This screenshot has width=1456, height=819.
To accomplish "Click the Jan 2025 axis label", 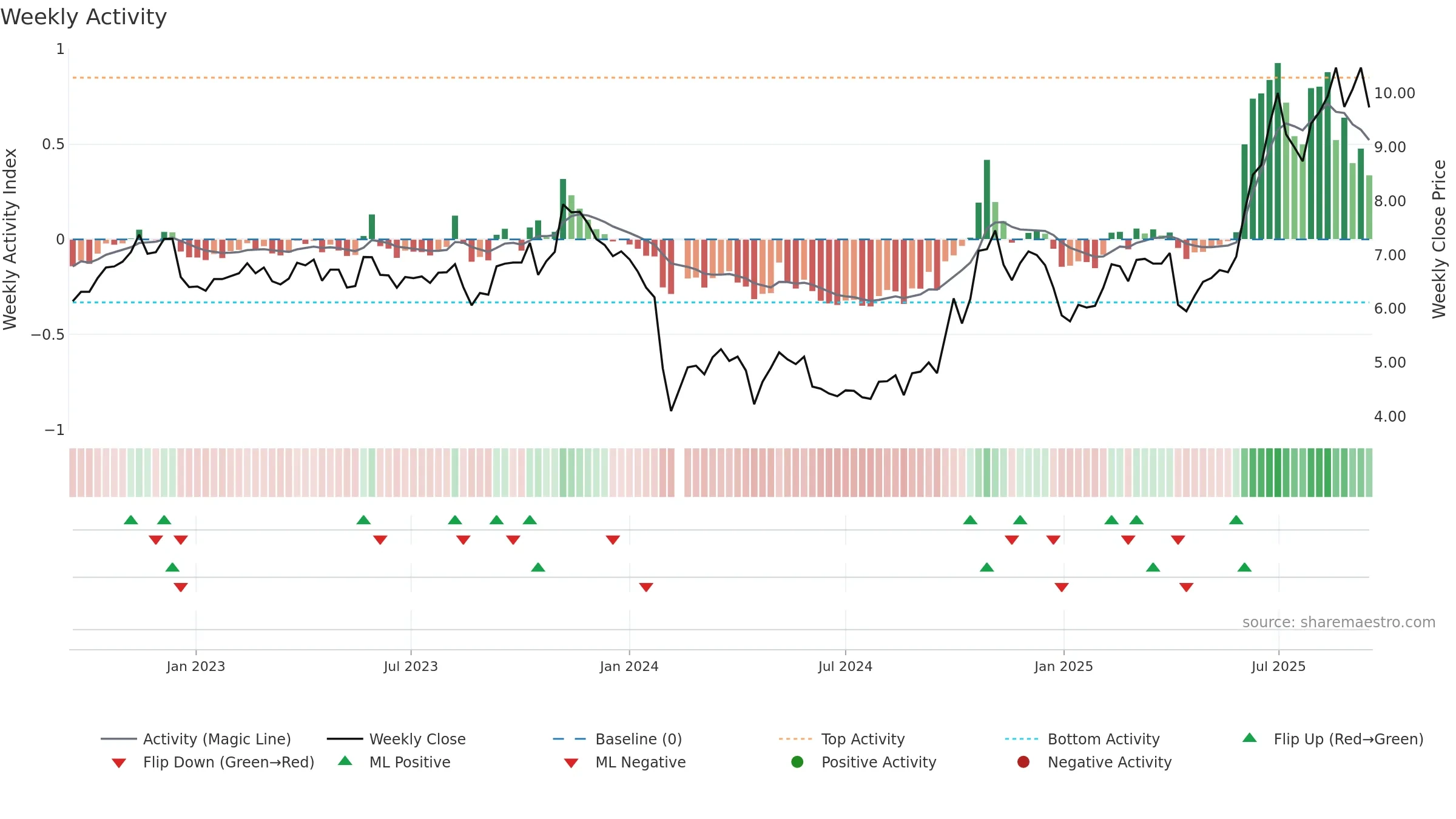I will click(1063, 666).
